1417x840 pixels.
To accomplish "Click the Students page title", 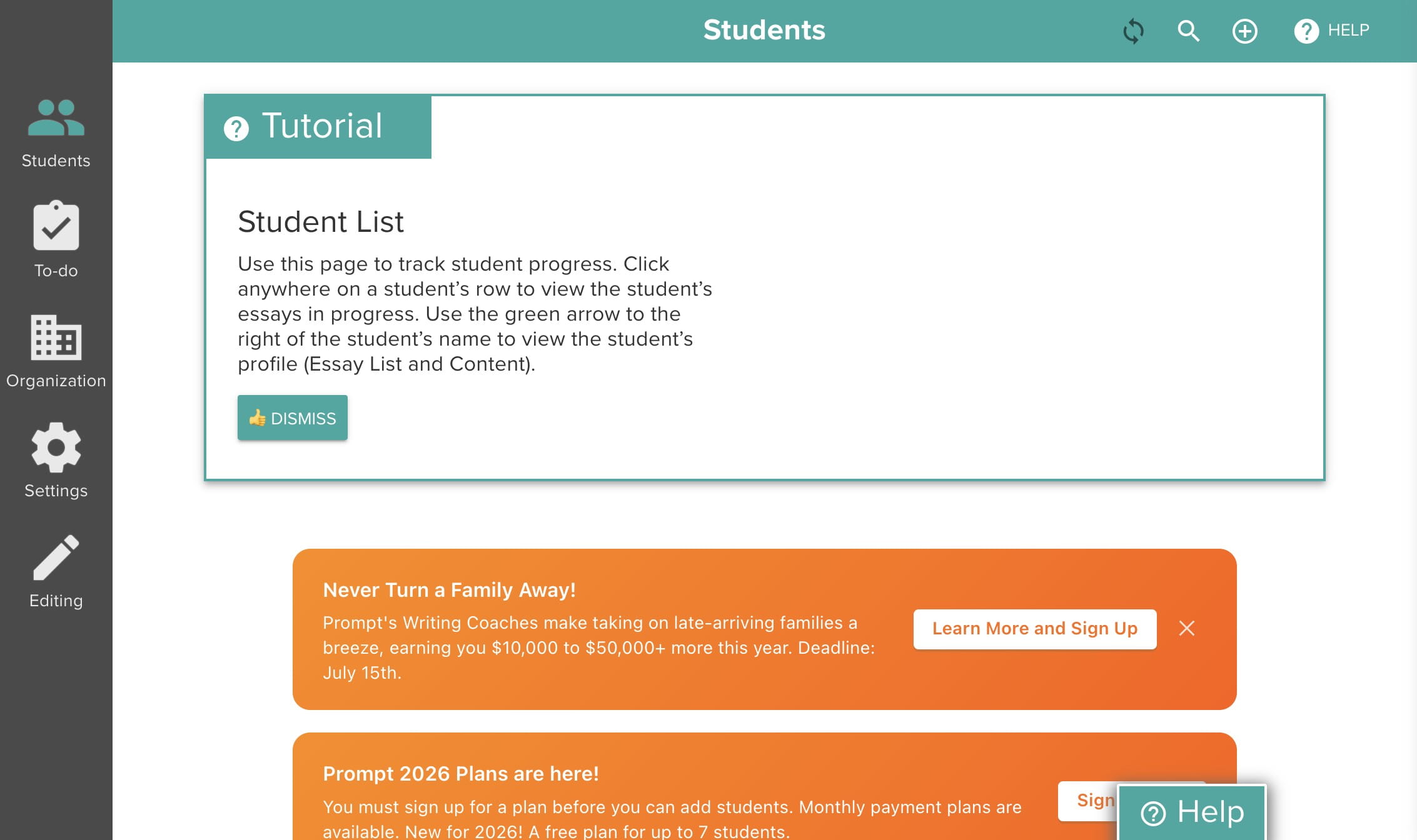I will point(764,30).
